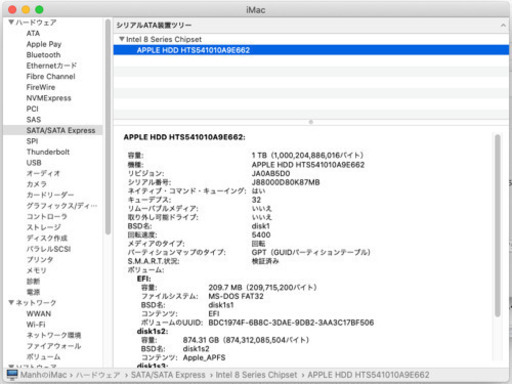Click the volume UUID BDC1974F value
The width and height of the screenshot is (512, 384).
pyautogui.click(x=291, y=322)
